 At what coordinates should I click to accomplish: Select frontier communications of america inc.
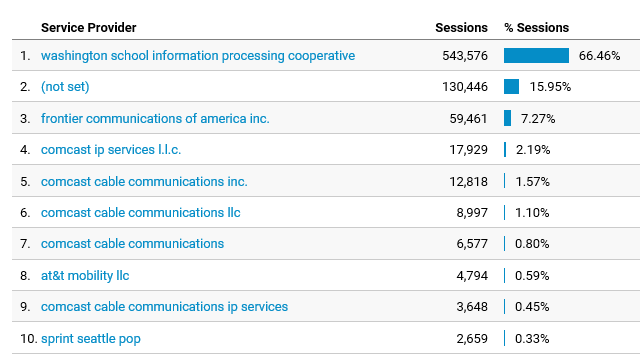point(155,118)
